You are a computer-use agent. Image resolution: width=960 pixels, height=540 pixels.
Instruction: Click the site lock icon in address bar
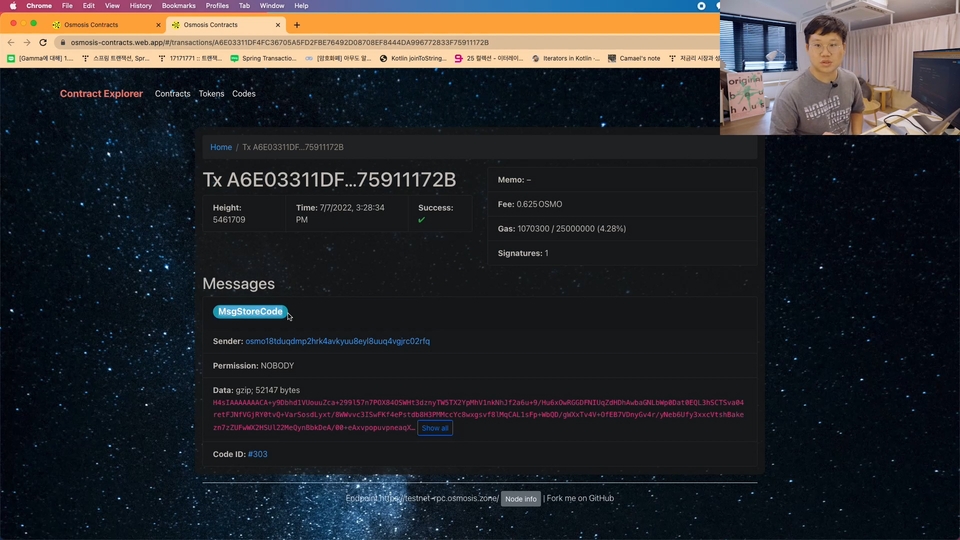(62, 42)
